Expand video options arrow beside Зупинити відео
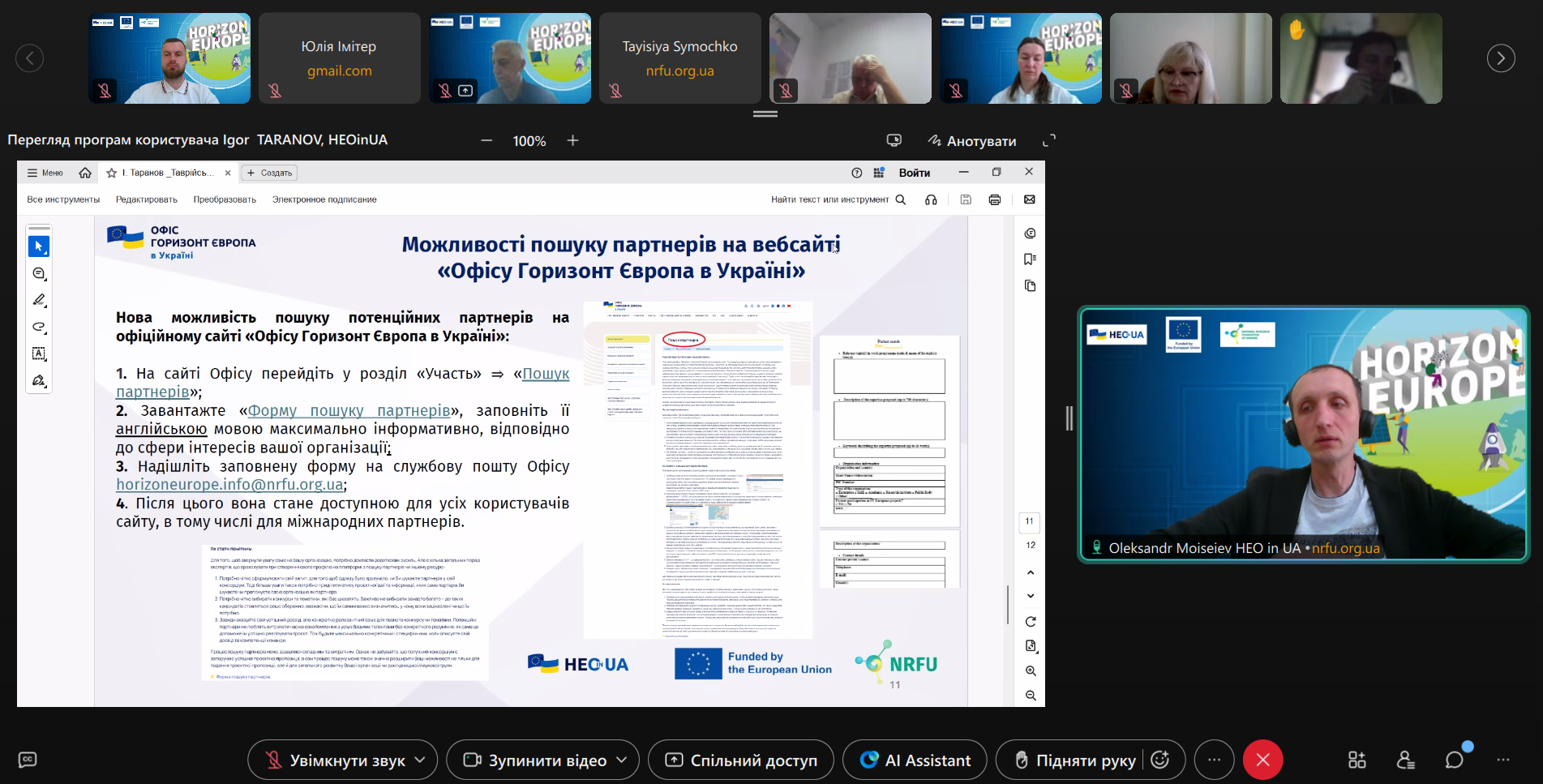 pos(621,760)
